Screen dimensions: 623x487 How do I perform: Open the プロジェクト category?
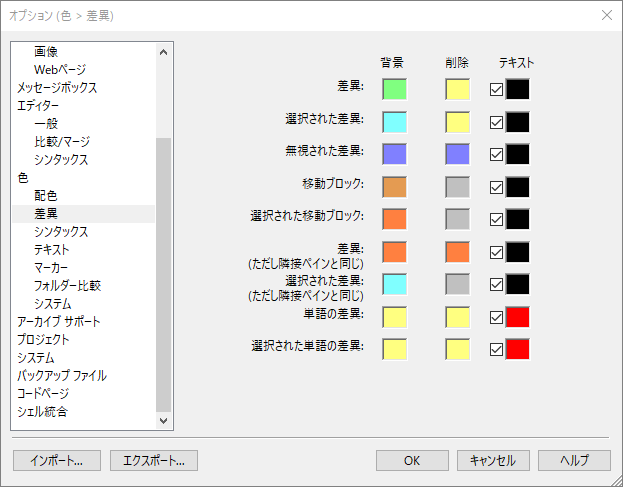click(43, 340)
